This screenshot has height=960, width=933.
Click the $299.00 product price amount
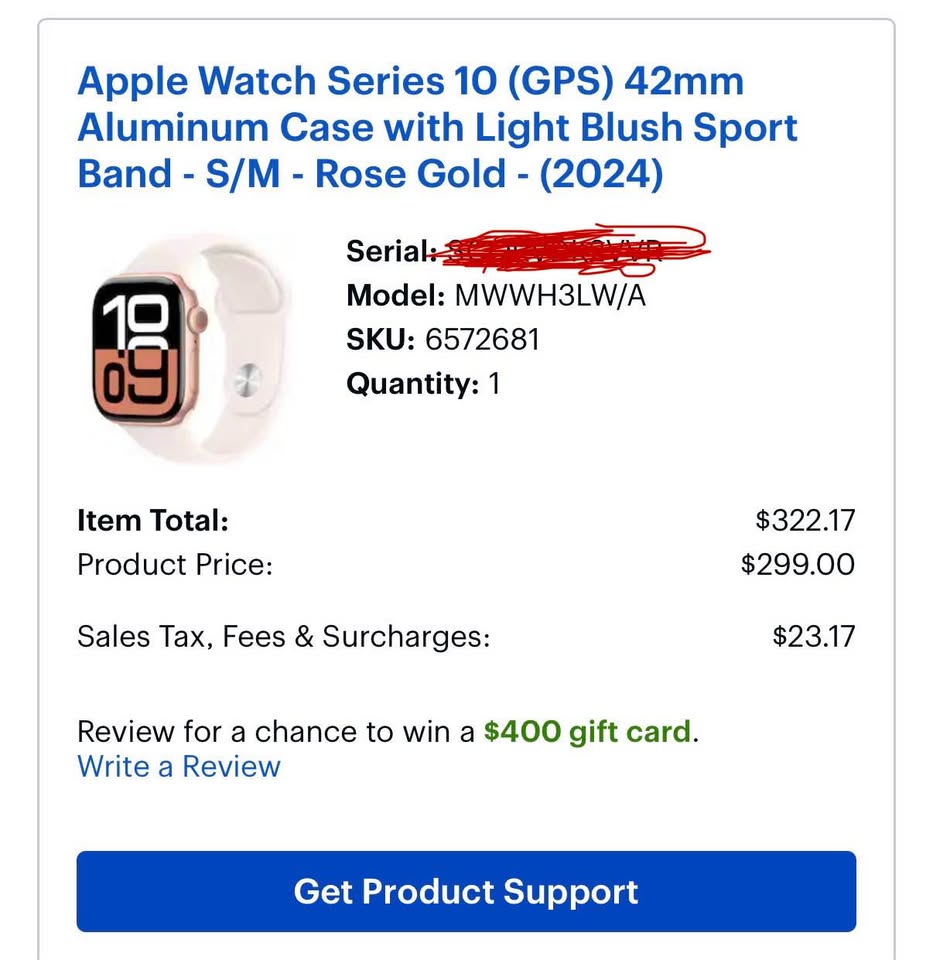pos(797,564)
